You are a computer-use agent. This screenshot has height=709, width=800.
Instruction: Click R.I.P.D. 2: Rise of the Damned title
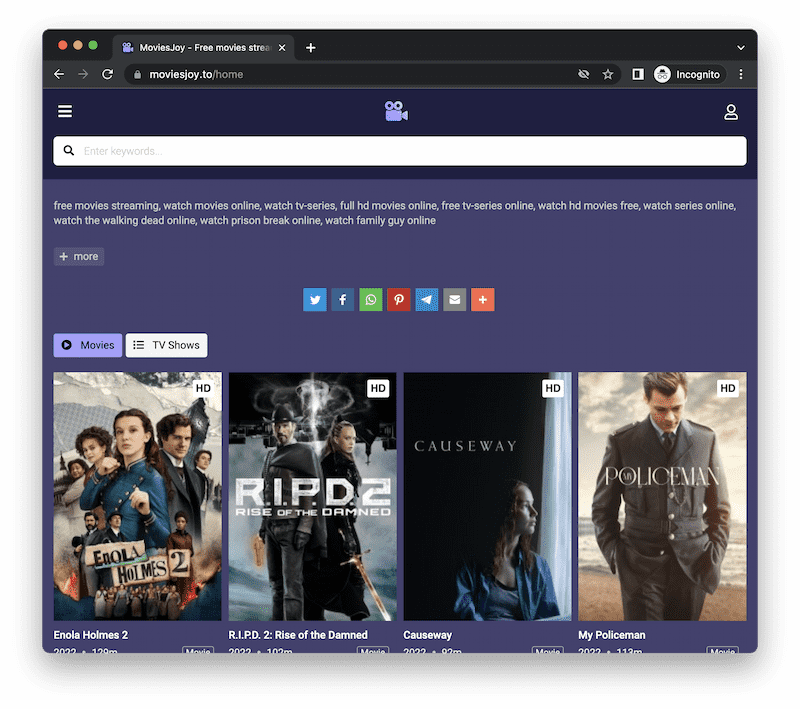[x=298, y=635]
